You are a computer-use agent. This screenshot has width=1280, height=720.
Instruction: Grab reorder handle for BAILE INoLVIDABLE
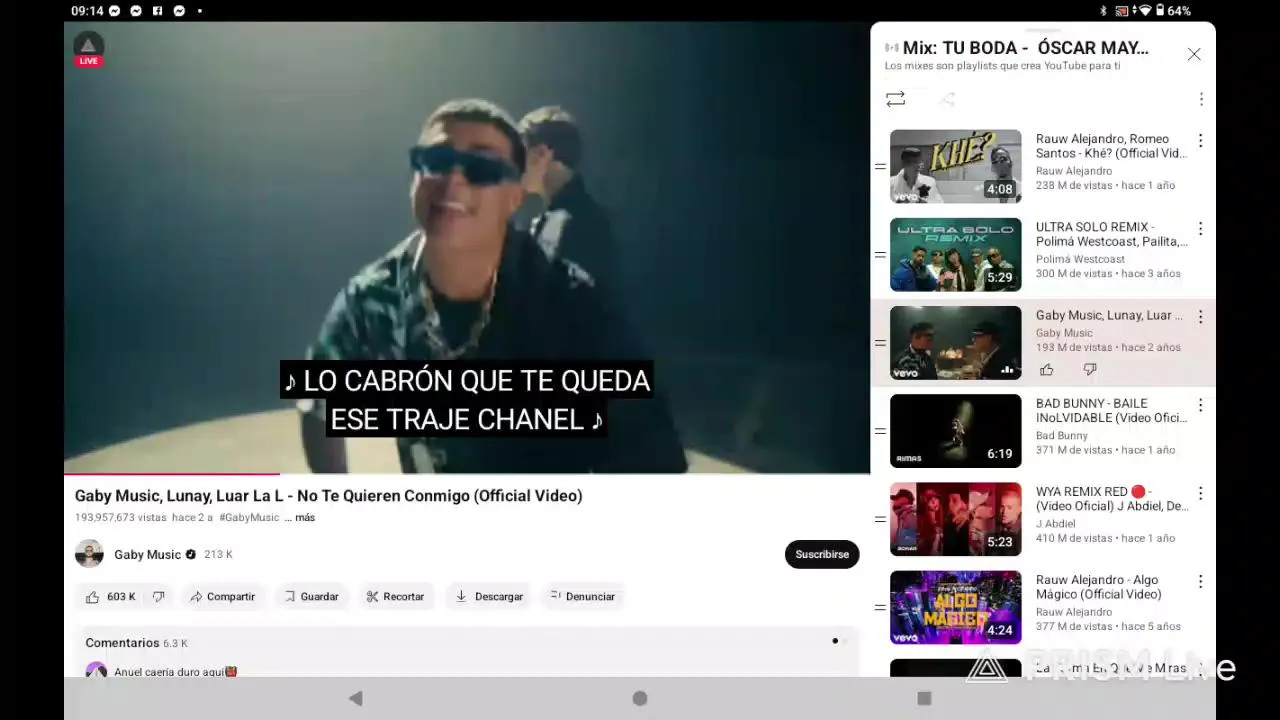tap(880, 431)
